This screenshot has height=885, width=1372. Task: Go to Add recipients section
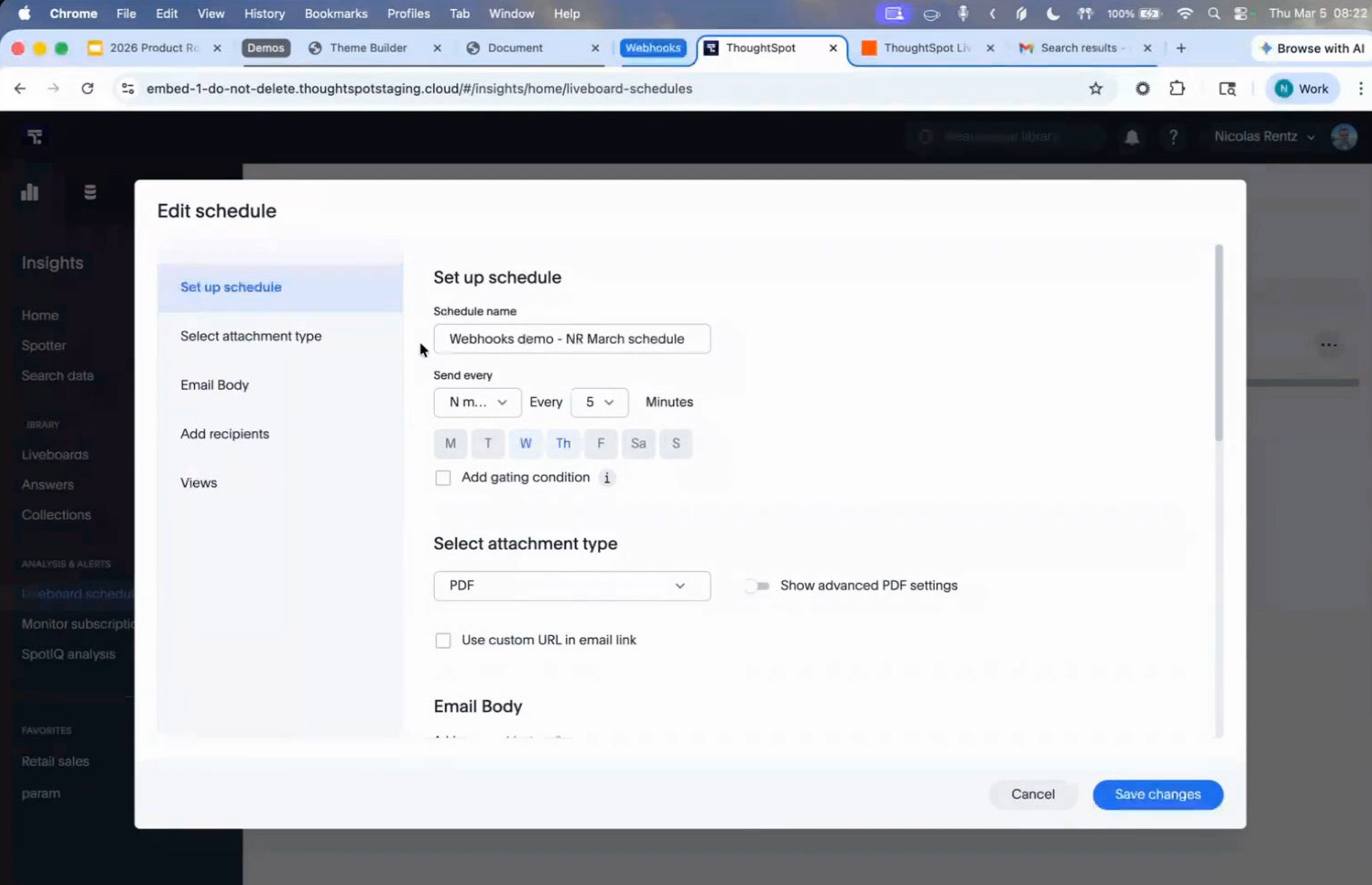click(x=225, y=434)
